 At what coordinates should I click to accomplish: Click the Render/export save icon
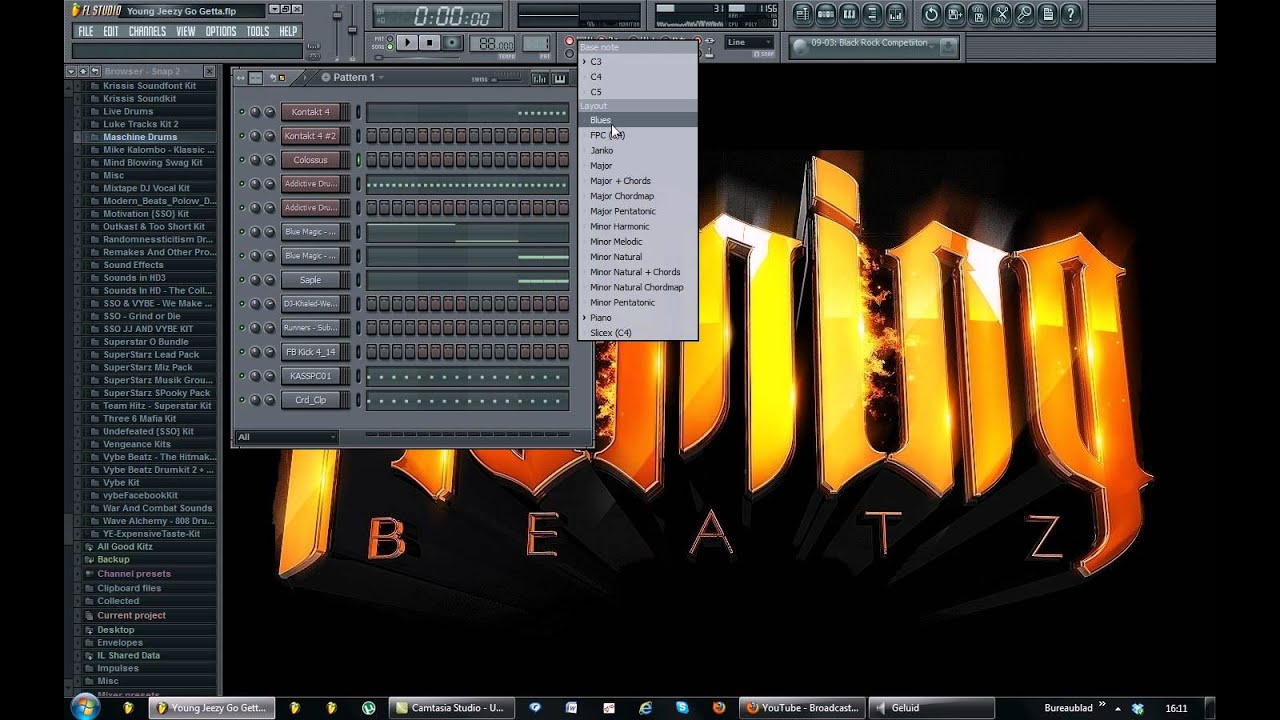(978, 14)
